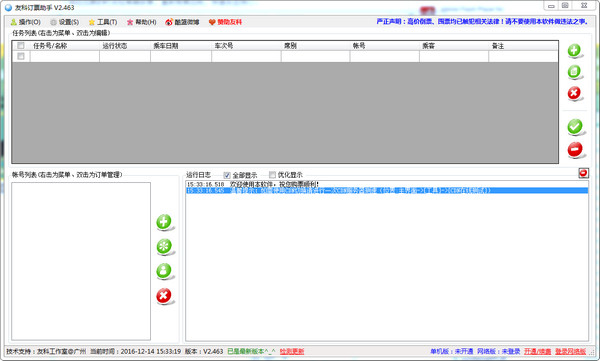Close the 友科订票助手 window
This screenshot has width=600, height=361.
(584, 6)
